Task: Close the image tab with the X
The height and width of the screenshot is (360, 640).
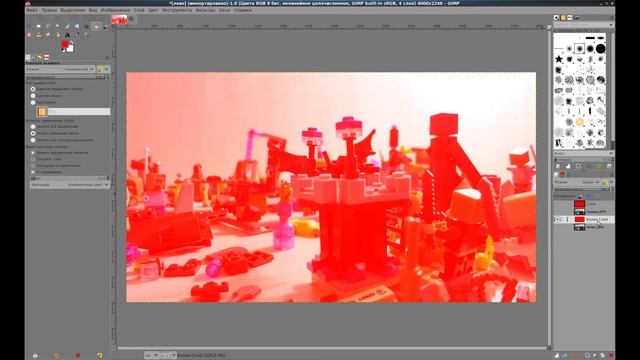Action: coord(131,19)
